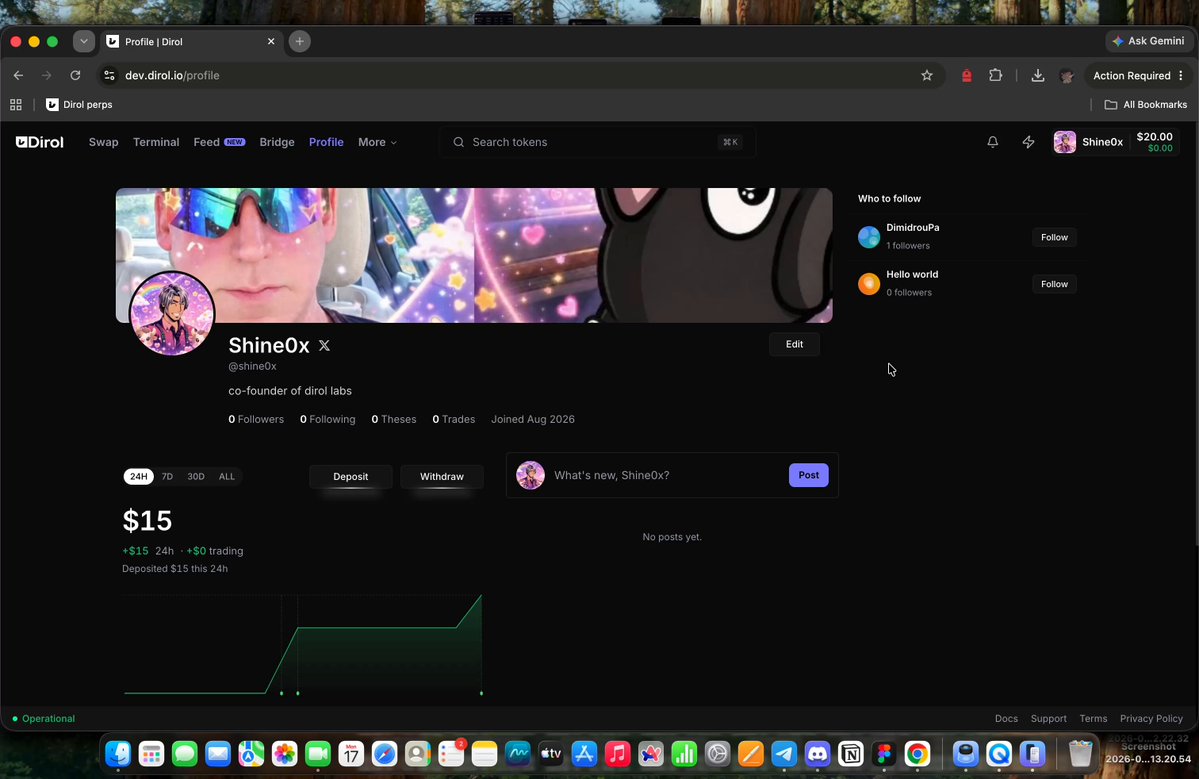The image size is (1199, 779).
Task: Open Discord from the dock
Action: (817, 754)
